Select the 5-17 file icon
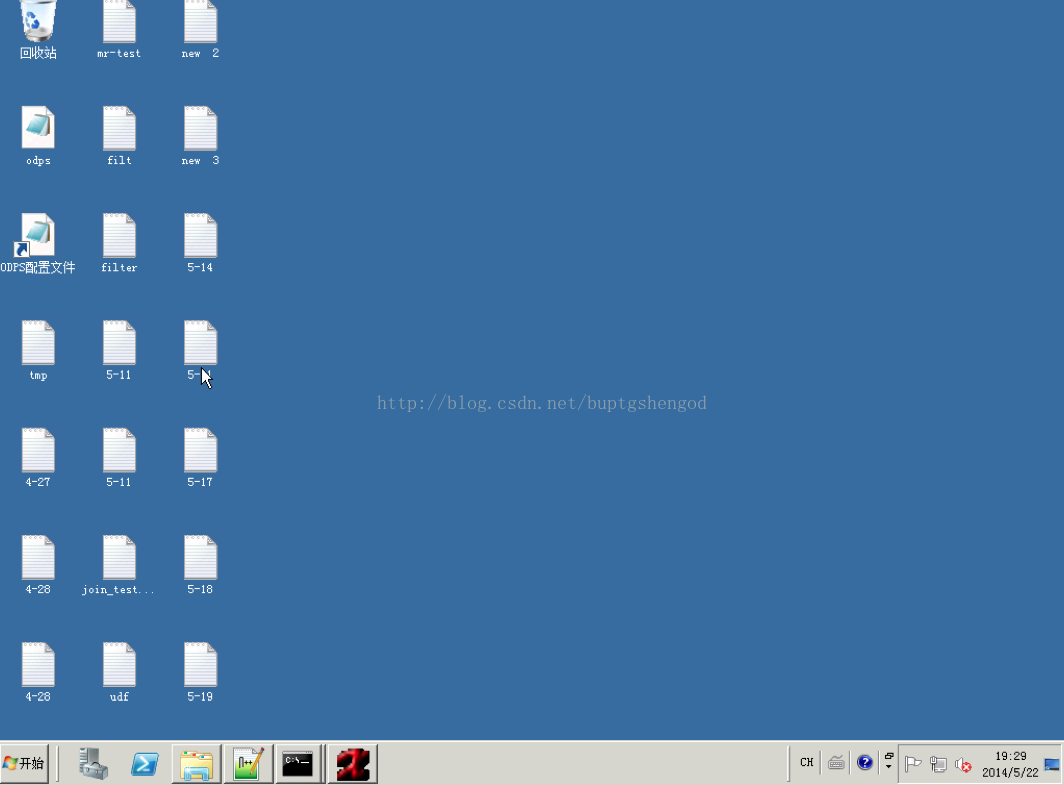Viewport: 1064px width, 785px height. 200,457
